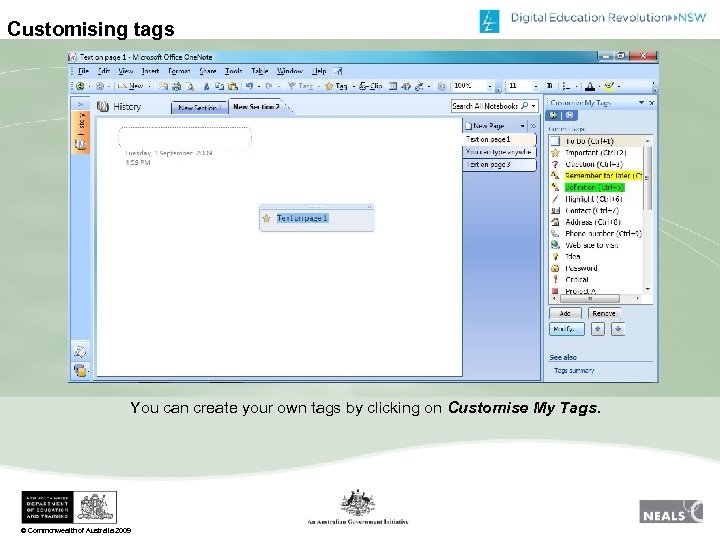Click the move tag up arrow button
The image size is (720, 540).
pyautogui.click(x=597, y=329)
